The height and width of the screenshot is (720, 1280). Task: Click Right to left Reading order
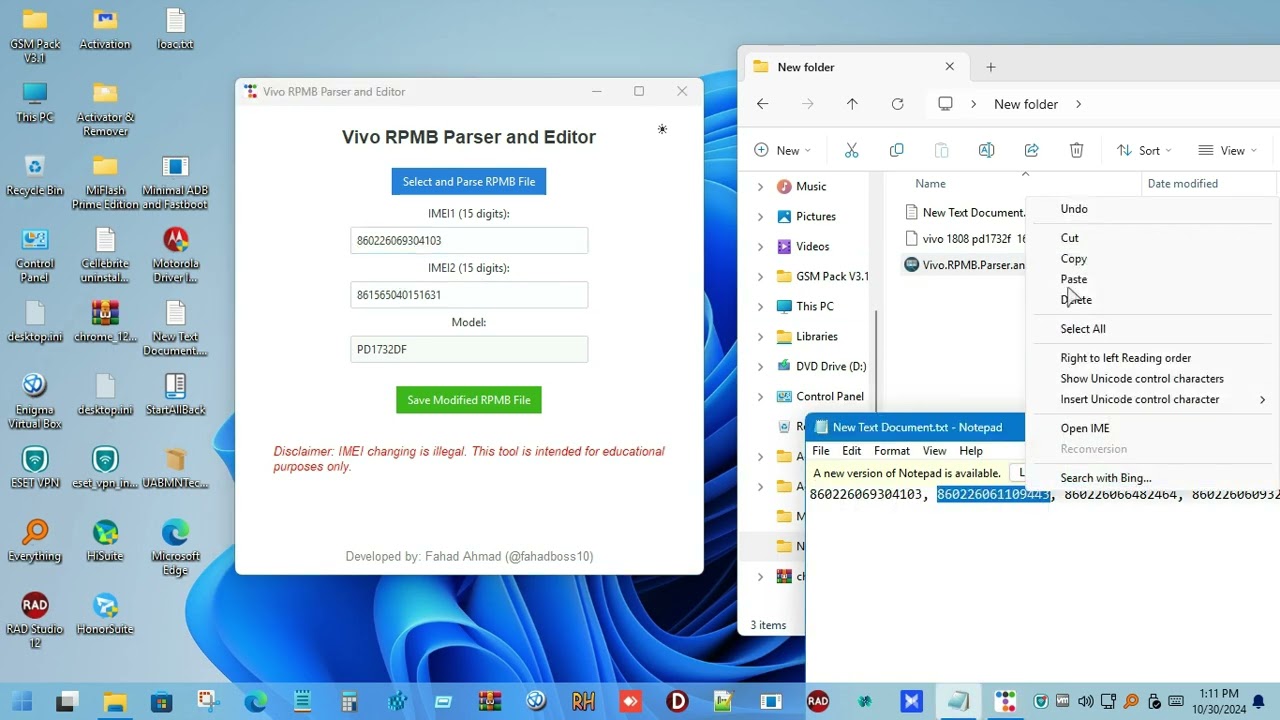1126,358
